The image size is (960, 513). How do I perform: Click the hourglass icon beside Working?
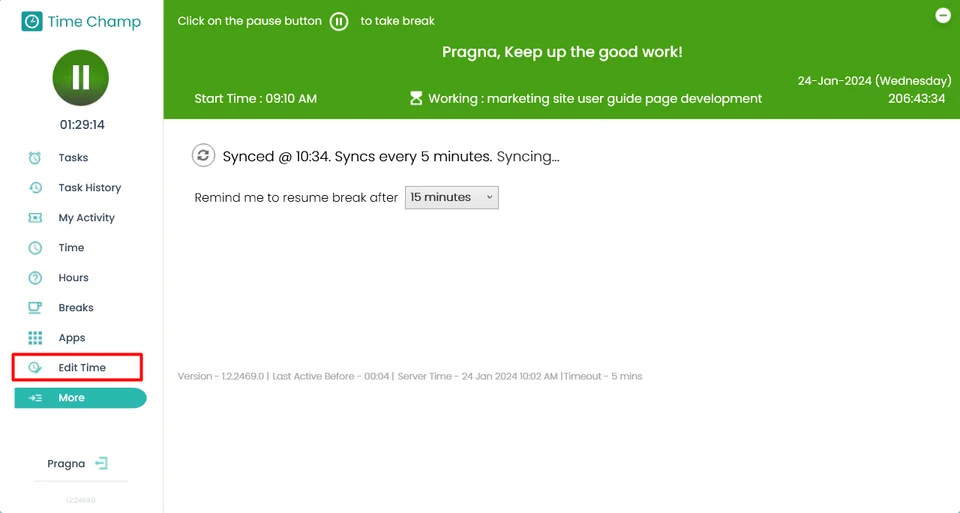[416, 99]
